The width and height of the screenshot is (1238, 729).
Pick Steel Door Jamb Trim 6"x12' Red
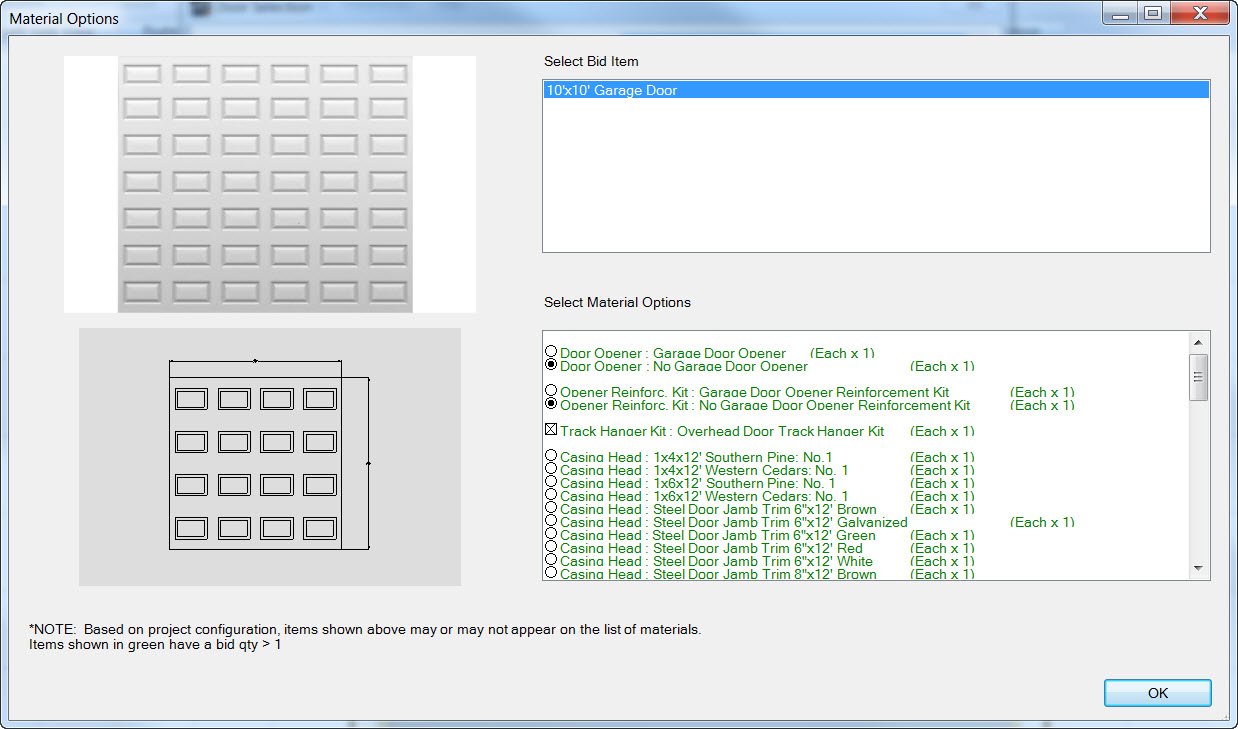pyautogui.click(x=551, y=547)
